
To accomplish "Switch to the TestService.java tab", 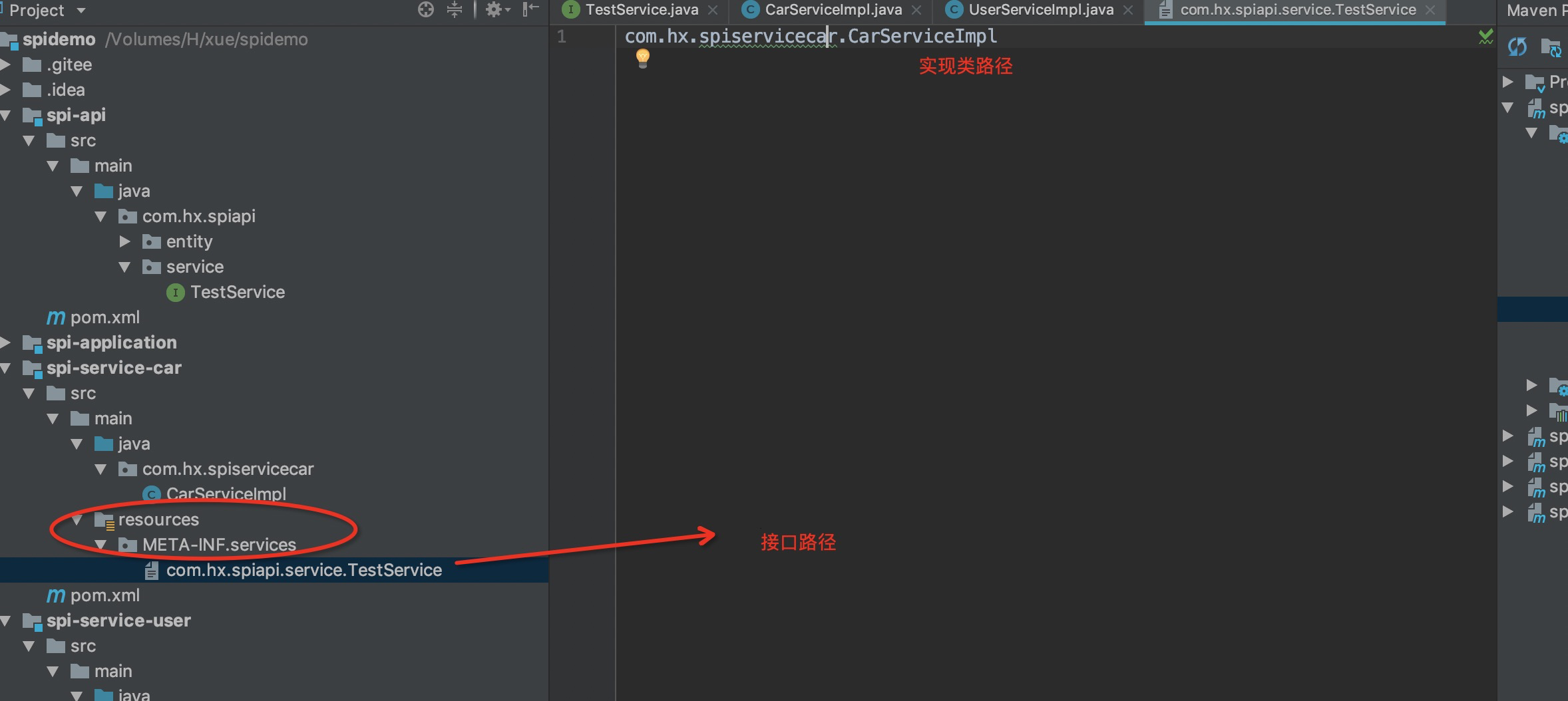I will pos(642,10).
